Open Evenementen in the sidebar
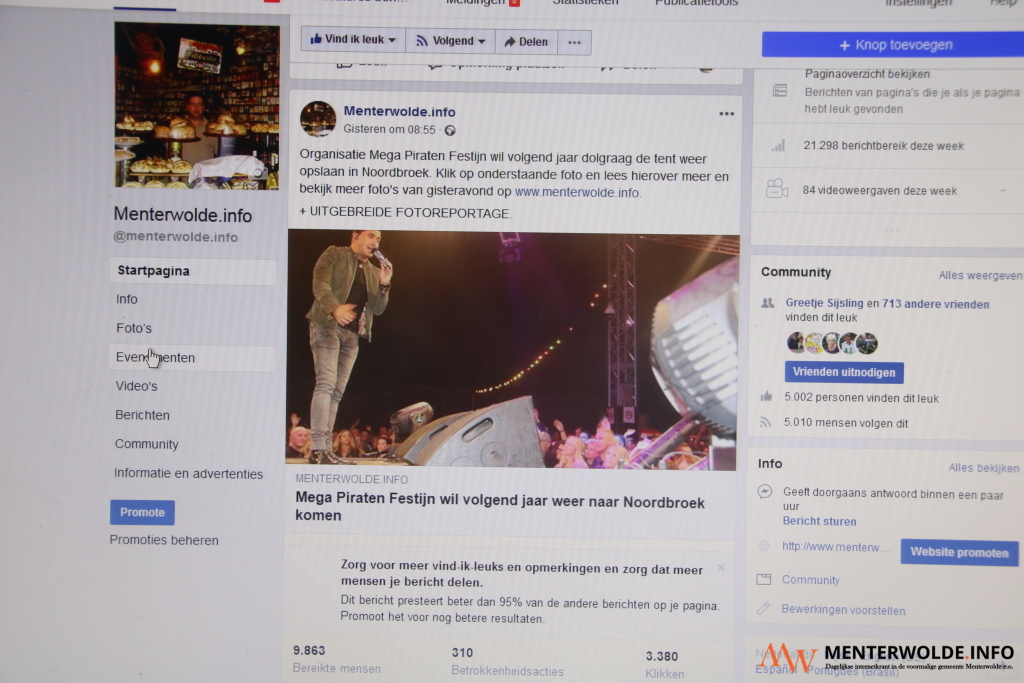Viewport: 1024px width, 683px height. (x=193, y=358)
